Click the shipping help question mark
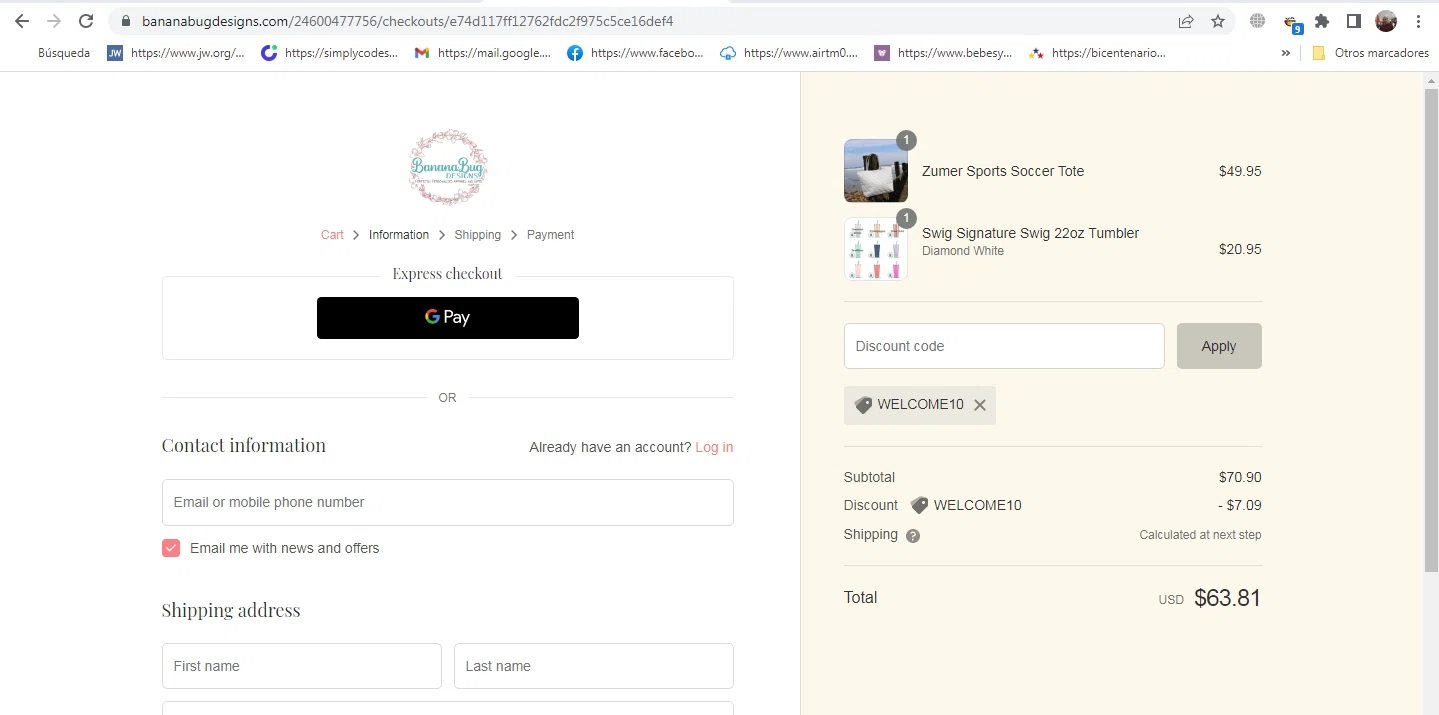The height and width of the screenshot is (715, 1439). click(913, 536)
